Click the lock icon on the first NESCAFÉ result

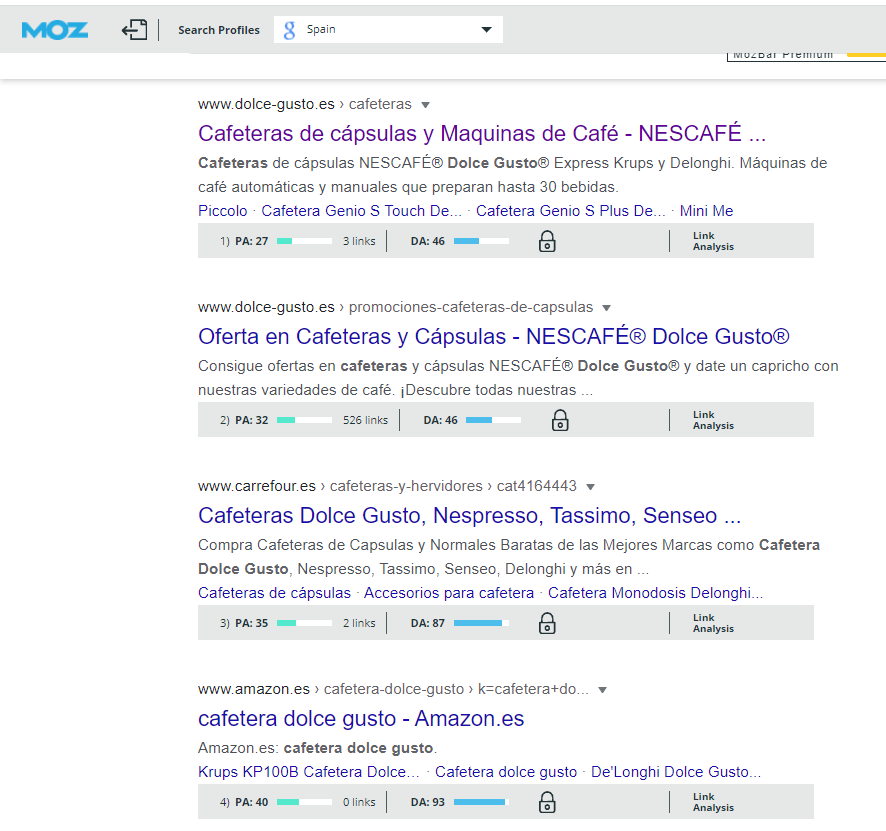546,240
